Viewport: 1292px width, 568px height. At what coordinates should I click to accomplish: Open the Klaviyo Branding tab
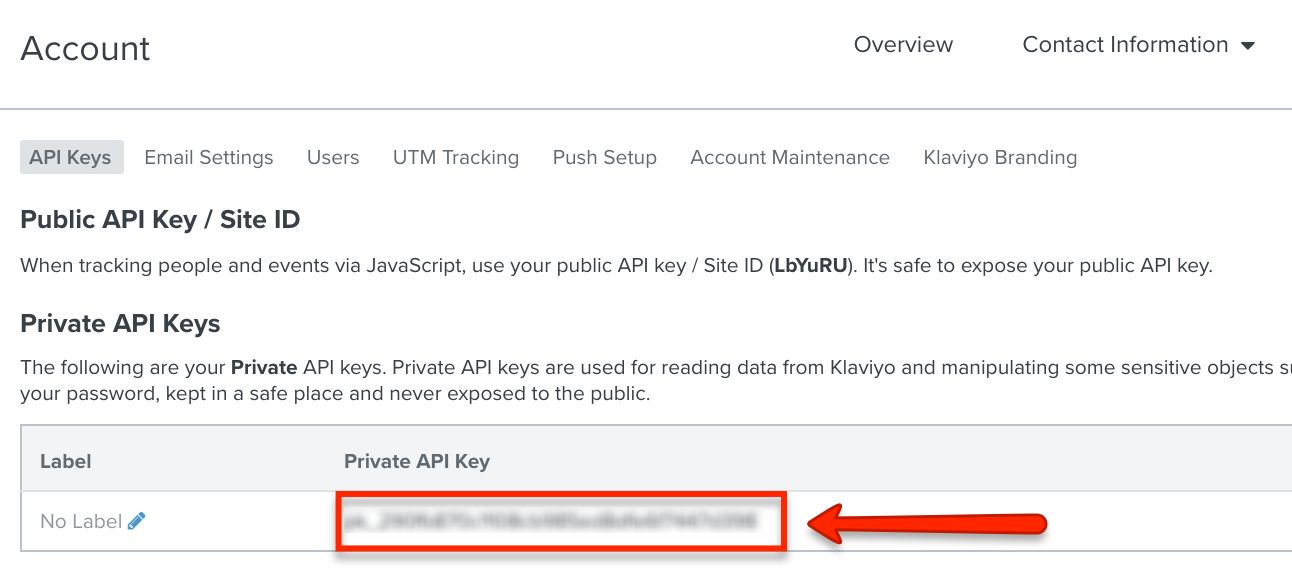point(1000,157)
